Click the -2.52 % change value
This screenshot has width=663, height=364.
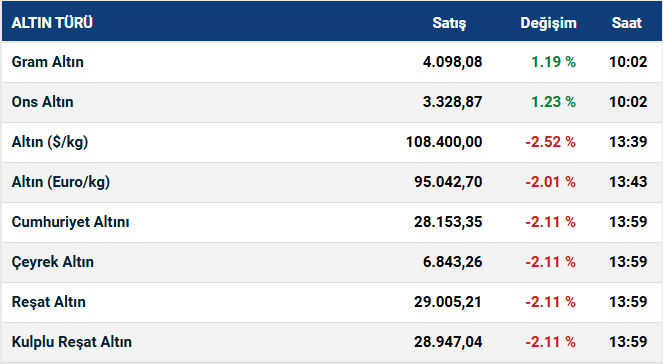tap(551, 142)
